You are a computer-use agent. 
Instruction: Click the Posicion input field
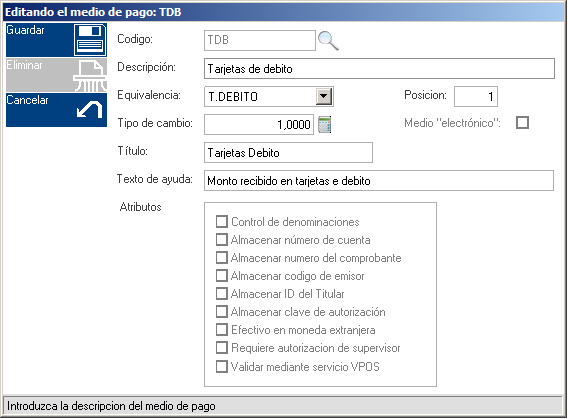(476, 96)
